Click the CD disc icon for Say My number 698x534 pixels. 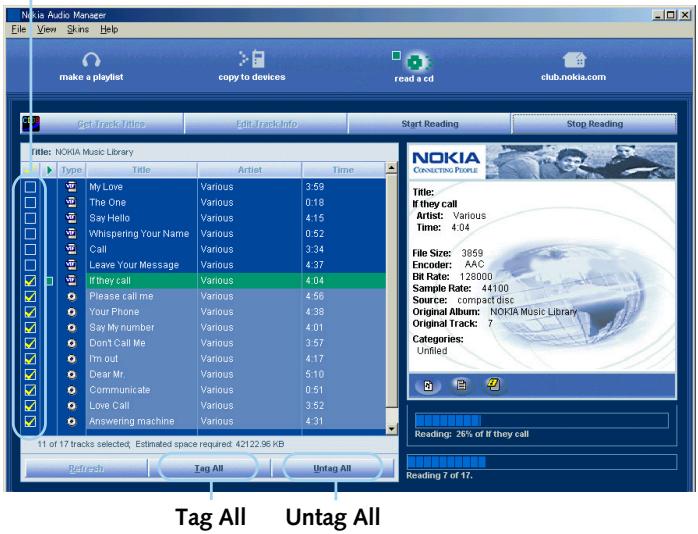[71, 328]
